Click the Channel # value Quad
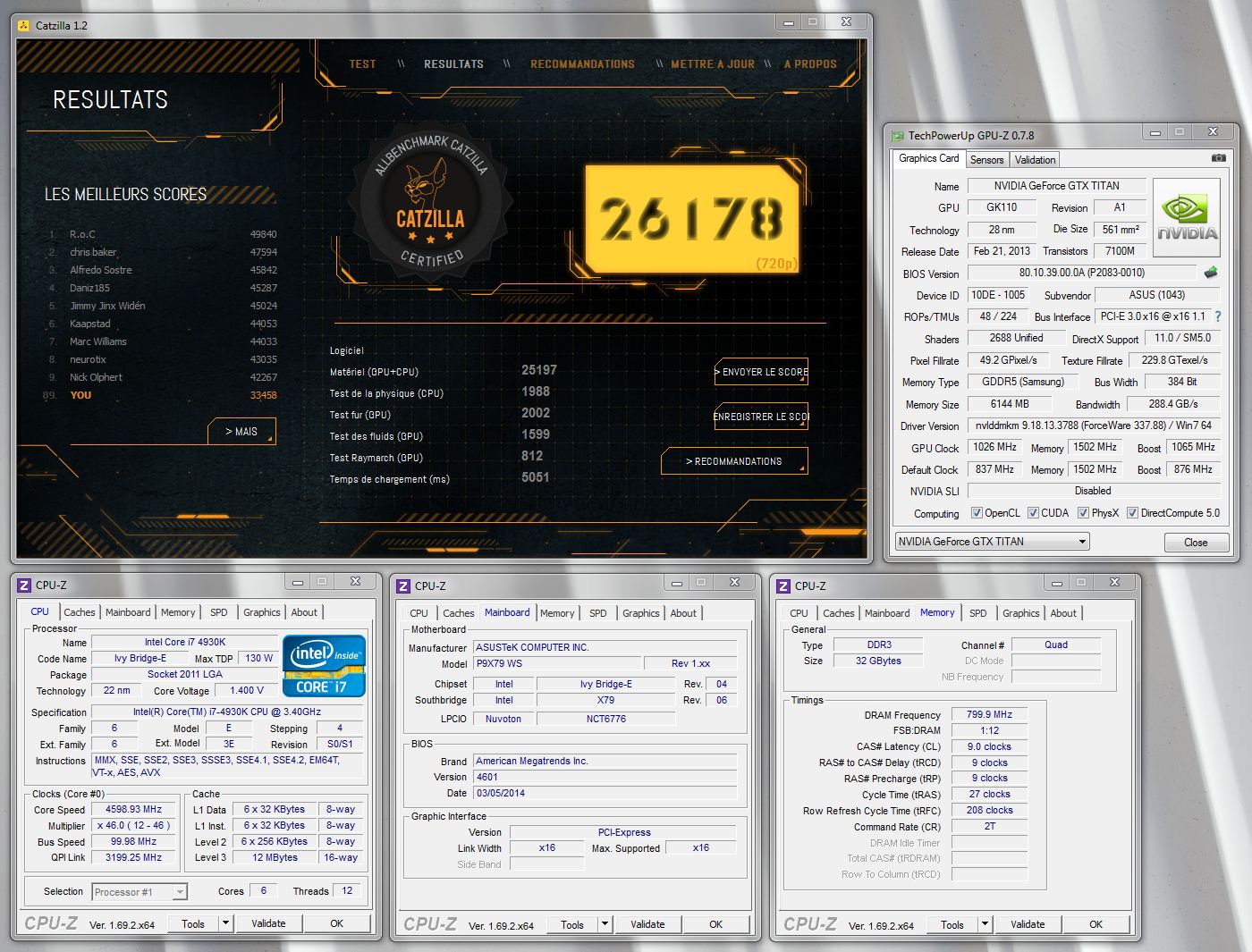This screenshot has height=952, width=1252. 1056,644
